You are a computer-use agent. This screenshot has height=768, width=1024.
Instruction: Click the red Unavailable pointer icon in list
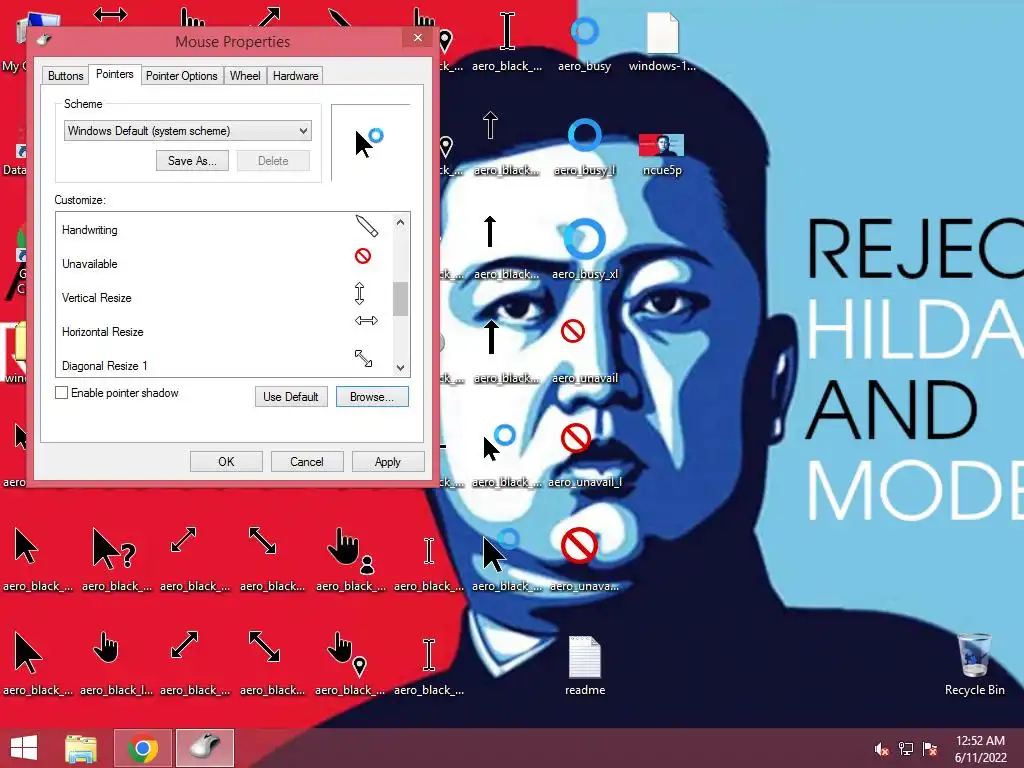click(363, 256)
